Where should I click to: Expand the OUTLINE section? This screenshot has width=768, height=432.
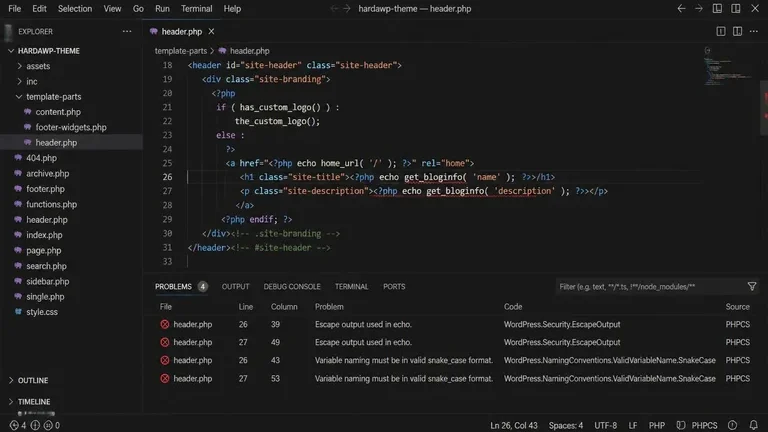33,381
